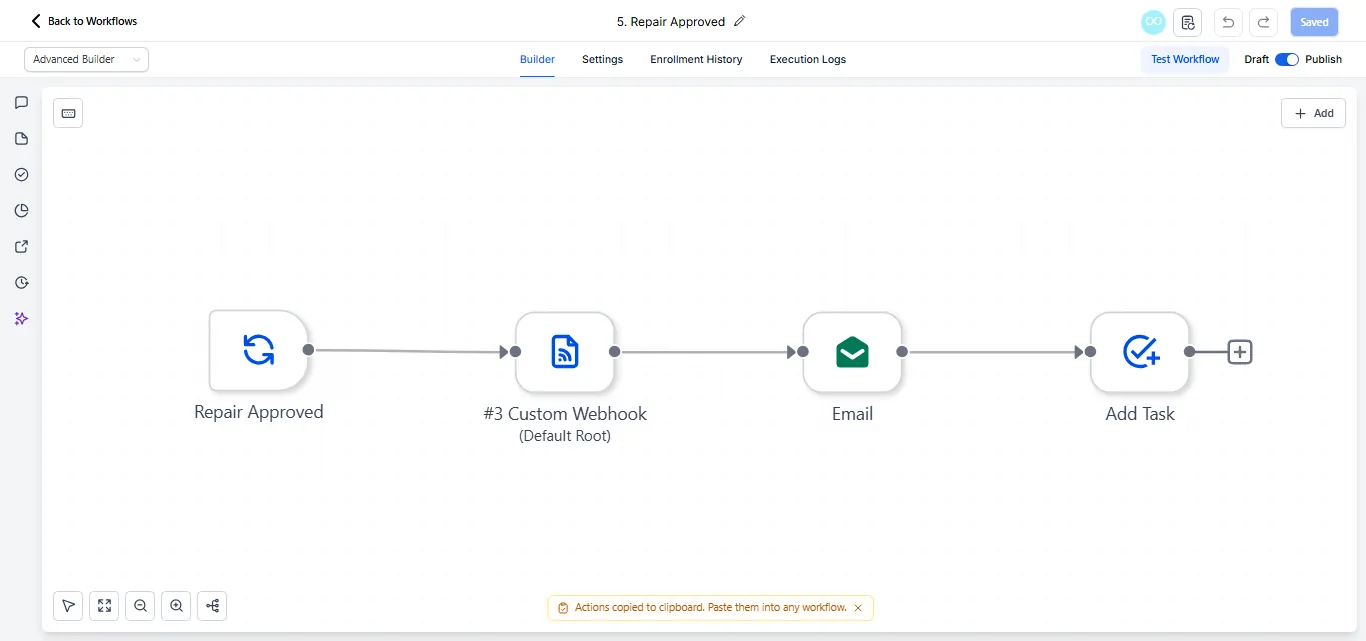Select the Repair Approved trigger node
The height and width of the screenshot is (641, 1366).
(258, 350)
